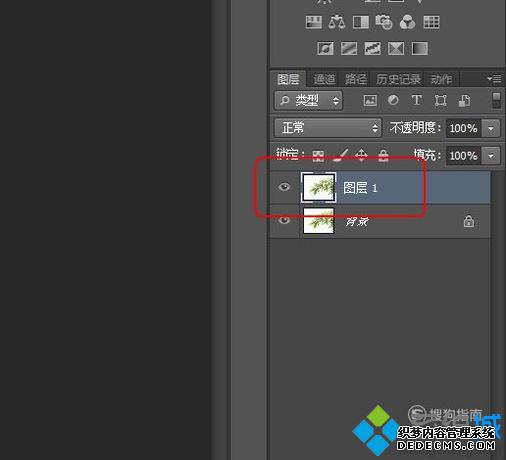Screen dimensions: 506x460
Task: Add a Color Lookup adjustment
Action: (x=431, y=22)
